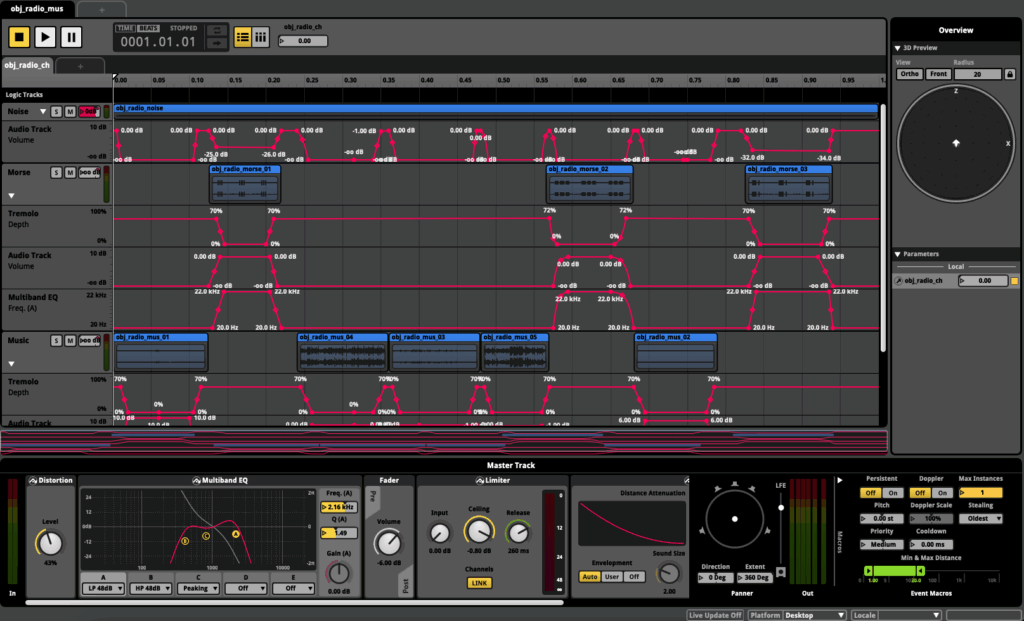Click the lock icon beside Radius
Screen dimensions: 1024x621
pyautogui.click(x=1008, y=74)
